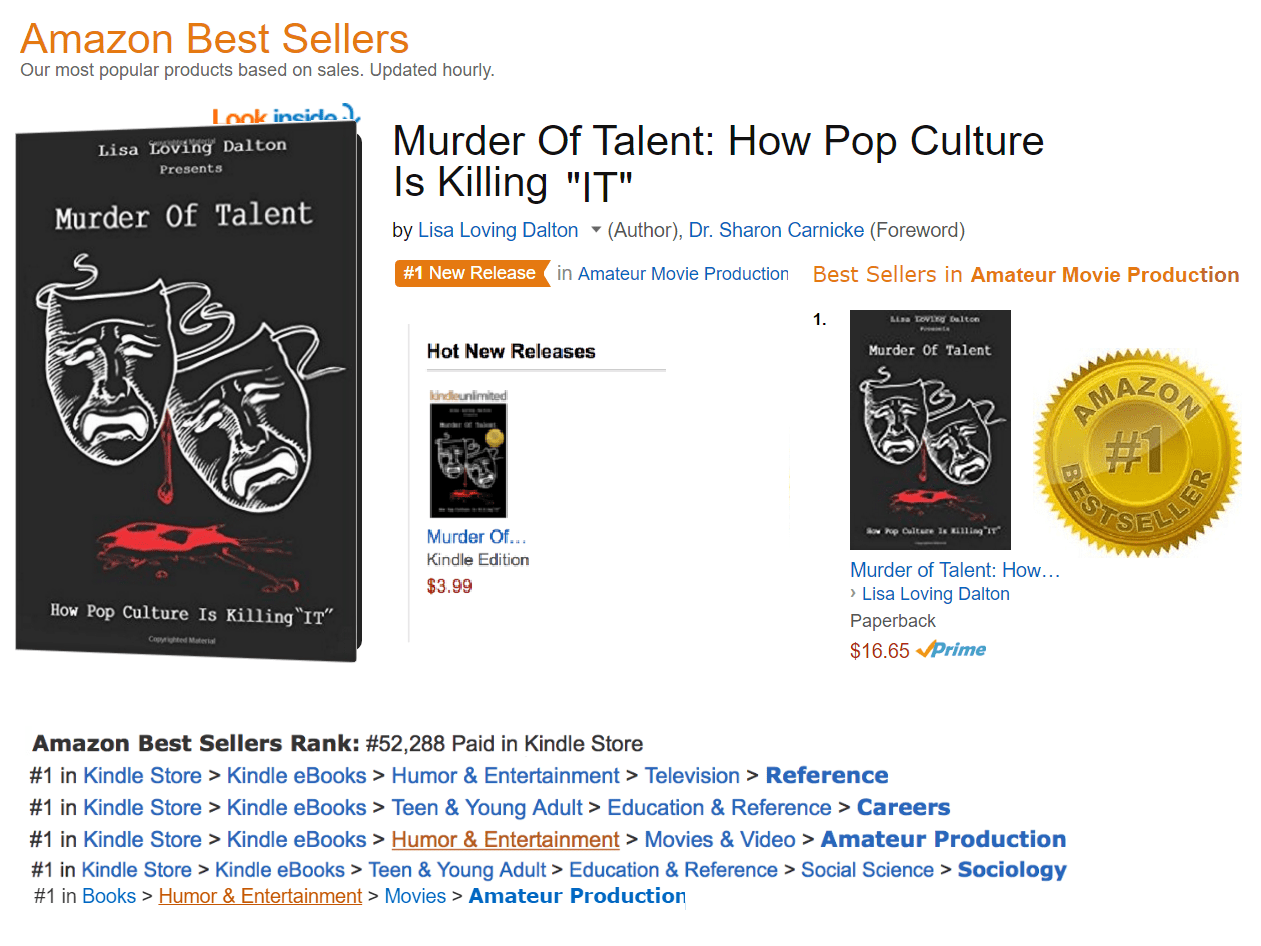1261x946 pixels.
Task: Open the large Murder Of Talent book cover
Action: pyautogui.click(x=187, y=390)
